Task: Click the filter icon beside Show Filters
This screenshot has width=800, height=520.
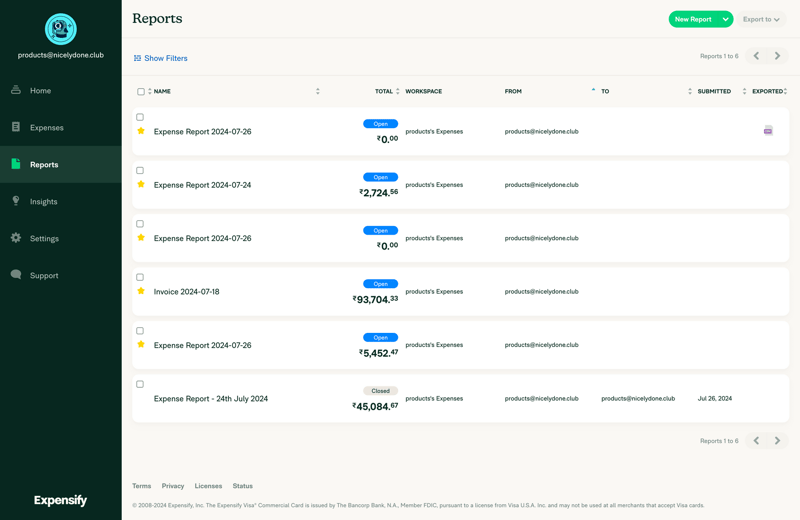Action: click(137, 58)
